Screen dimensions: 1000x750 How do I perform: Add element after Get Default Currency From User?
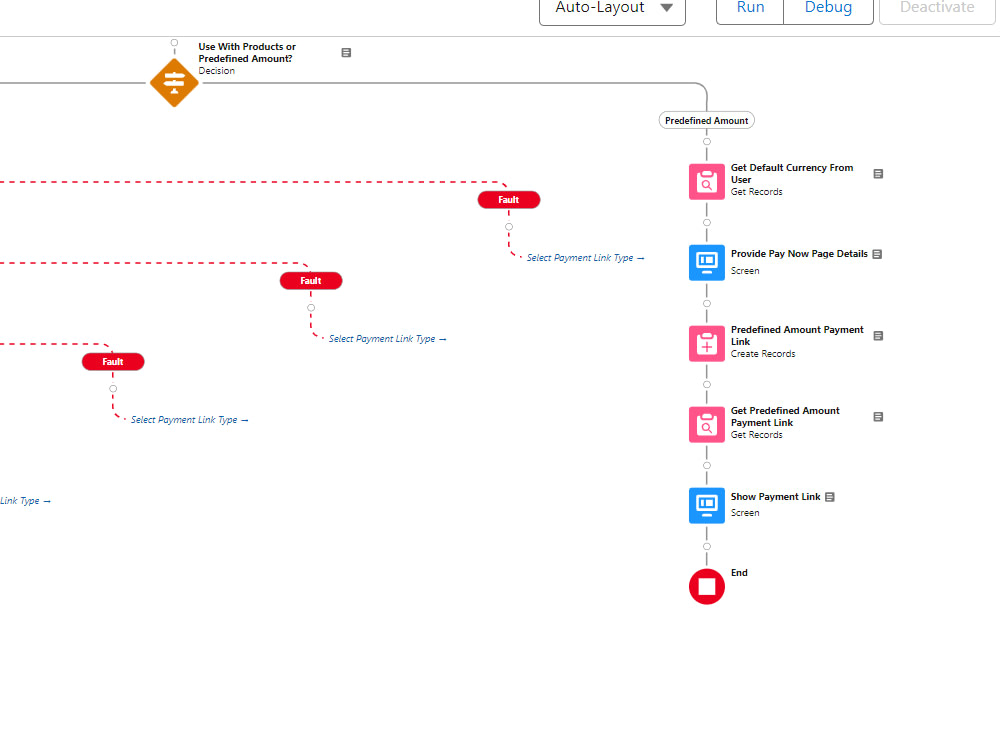pos(707,223)
